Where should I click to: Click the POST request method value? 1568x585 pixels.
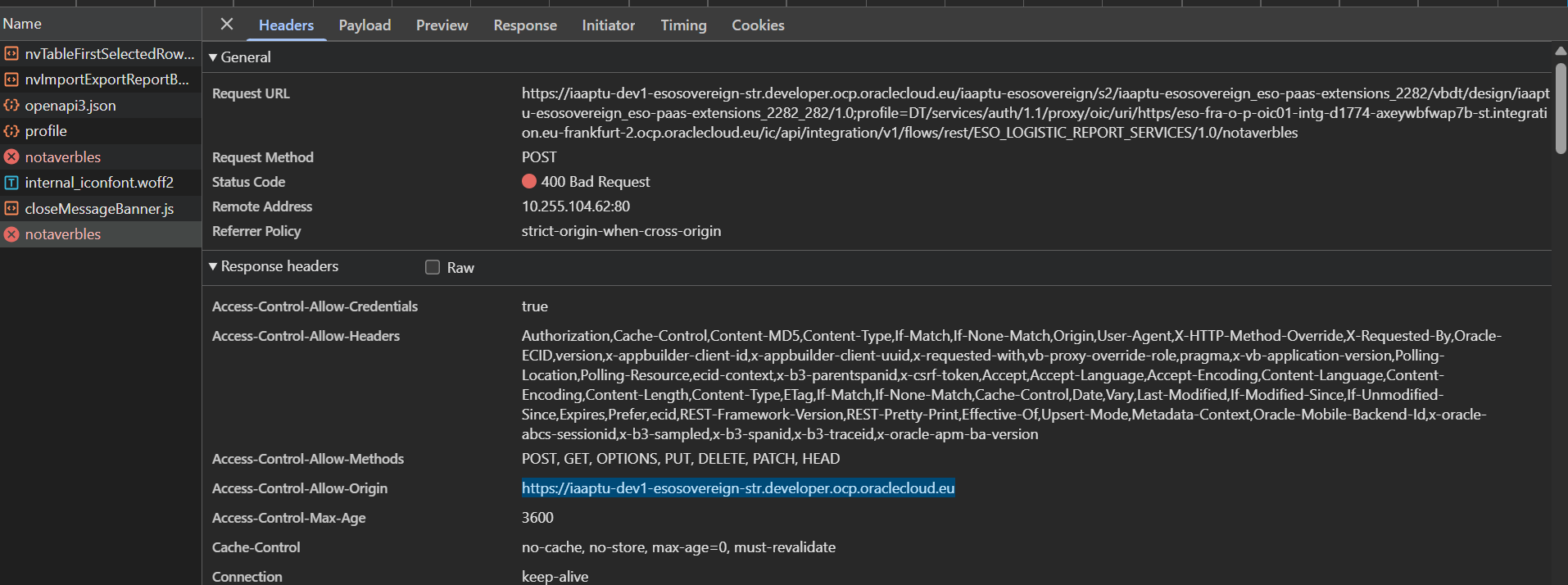coord(539,157)
